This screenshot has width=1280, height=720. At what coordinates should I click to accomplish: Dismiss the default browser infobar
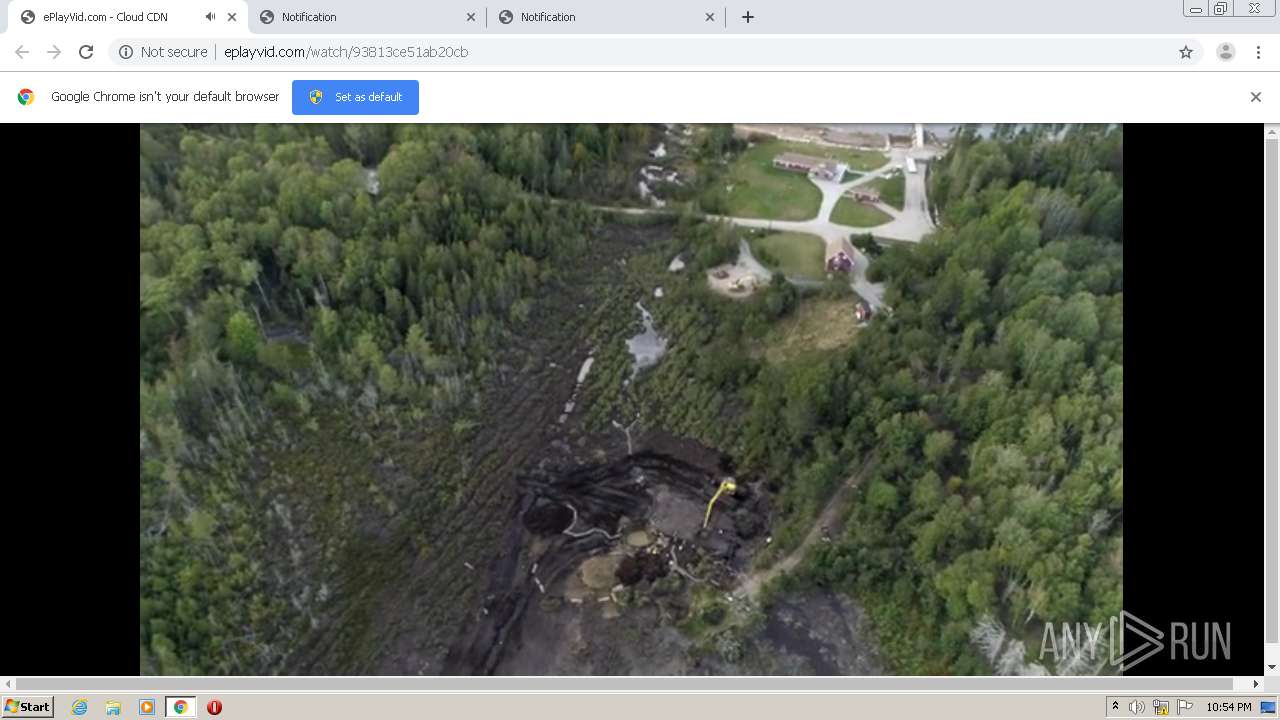(x=1256, y=97)
